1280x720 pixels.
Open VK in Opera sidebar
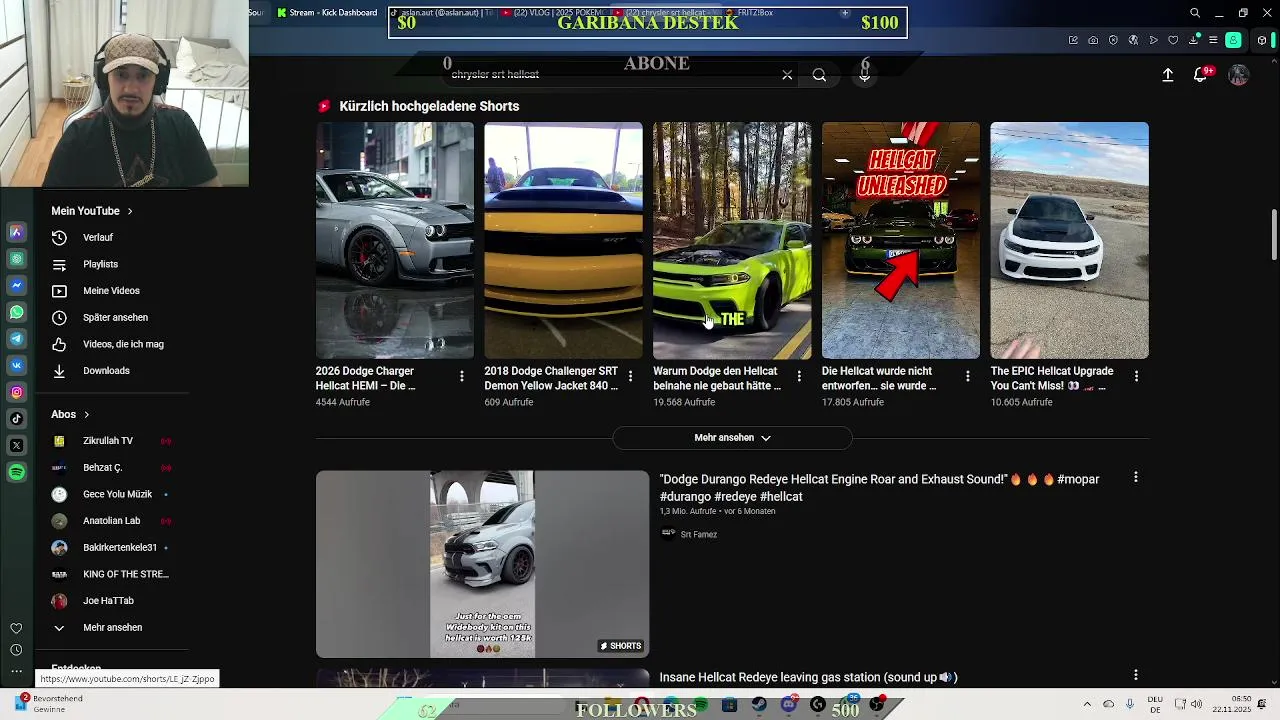(x=16, y=366)
